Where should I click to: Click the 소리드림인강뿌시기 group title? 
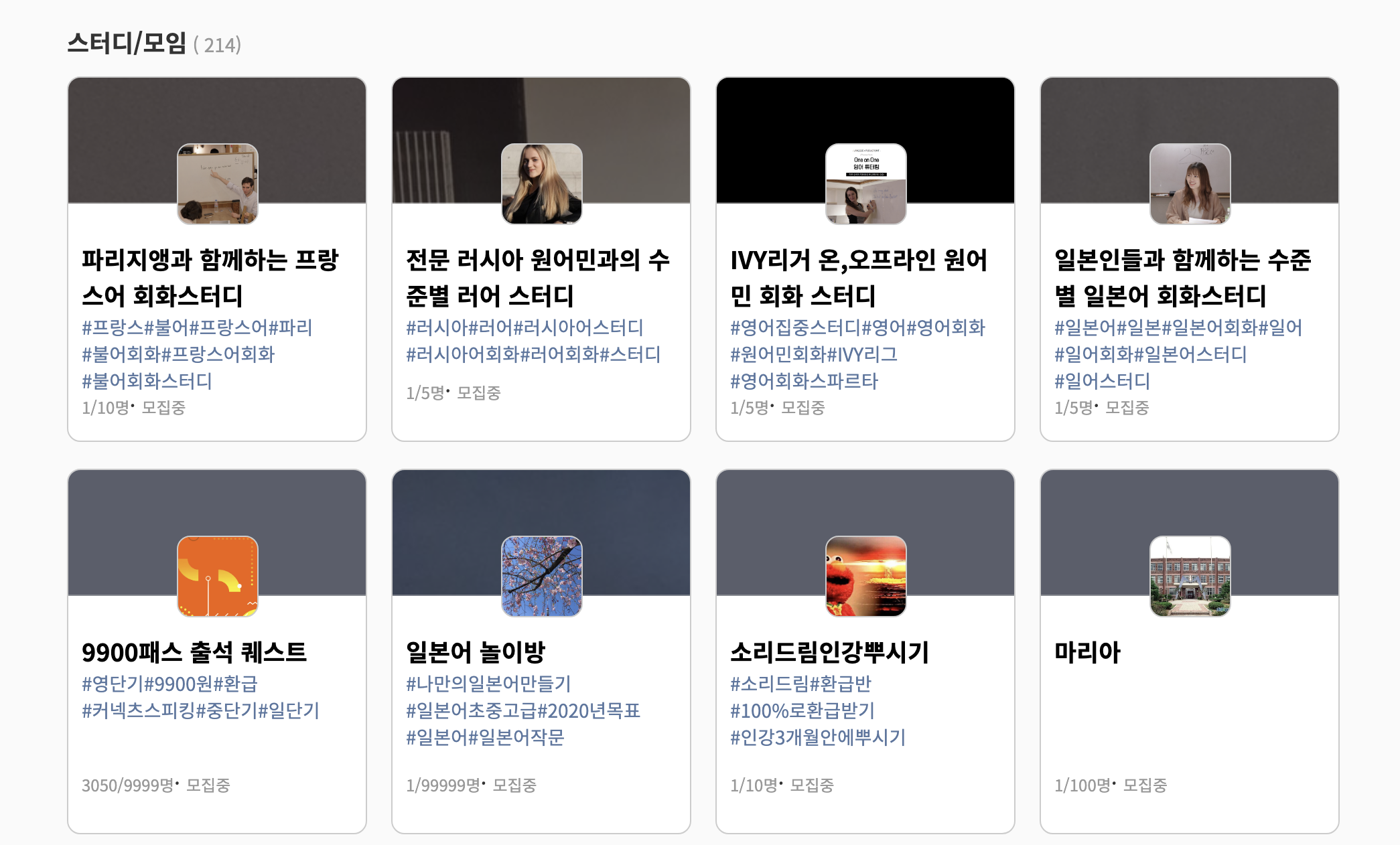click(829, 652)
